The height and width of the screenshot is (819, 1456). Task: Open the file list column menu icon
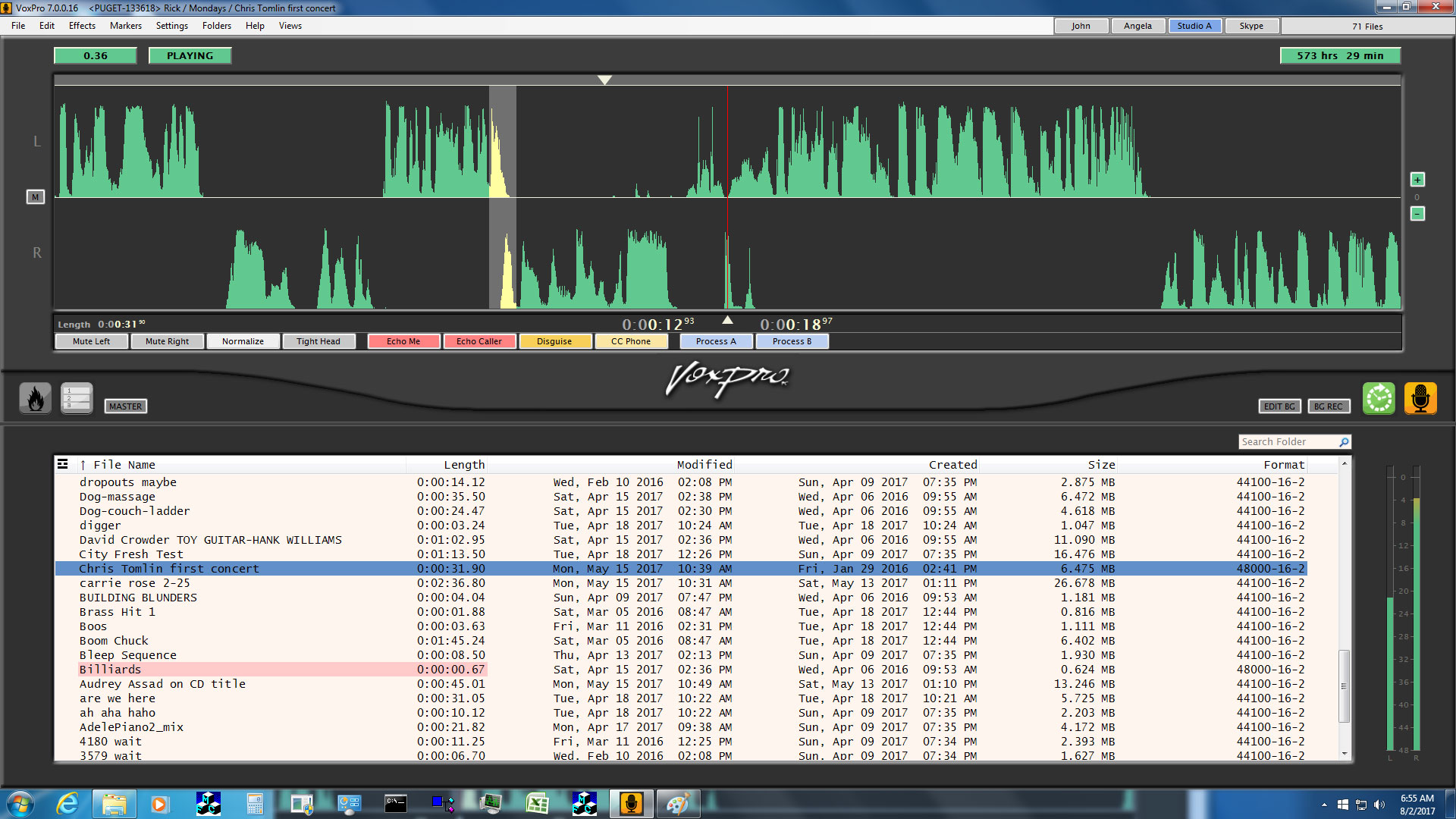point(63,464)
